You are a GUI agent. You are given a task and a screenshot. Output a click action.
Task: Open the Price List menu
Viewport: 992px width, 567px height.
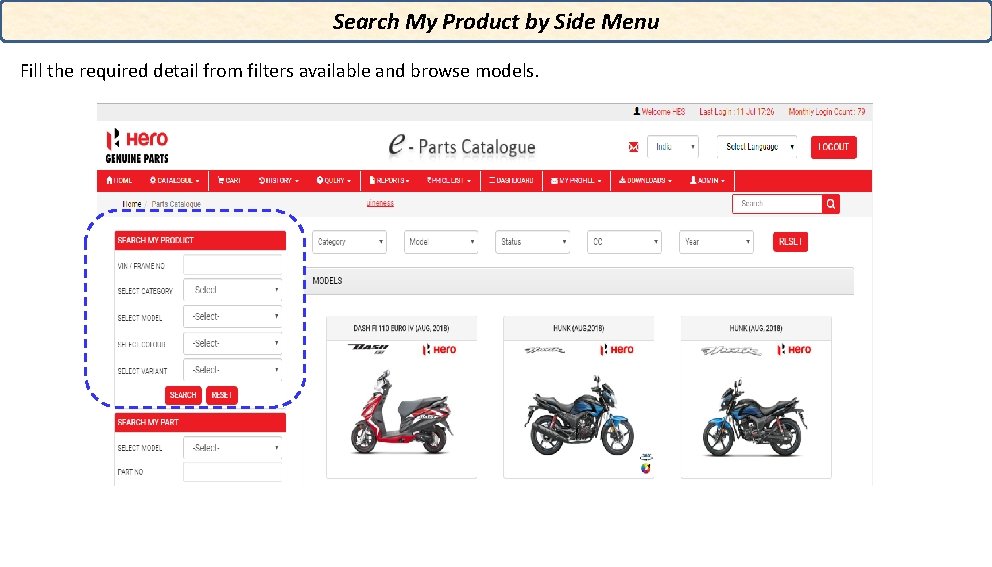point(449,180)
